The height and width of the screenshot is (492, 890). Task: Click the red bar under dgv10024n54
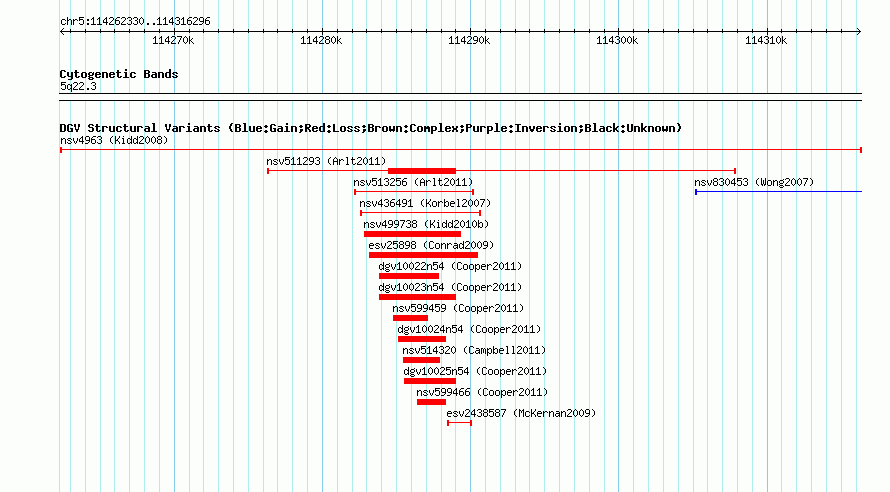(422, 339)
